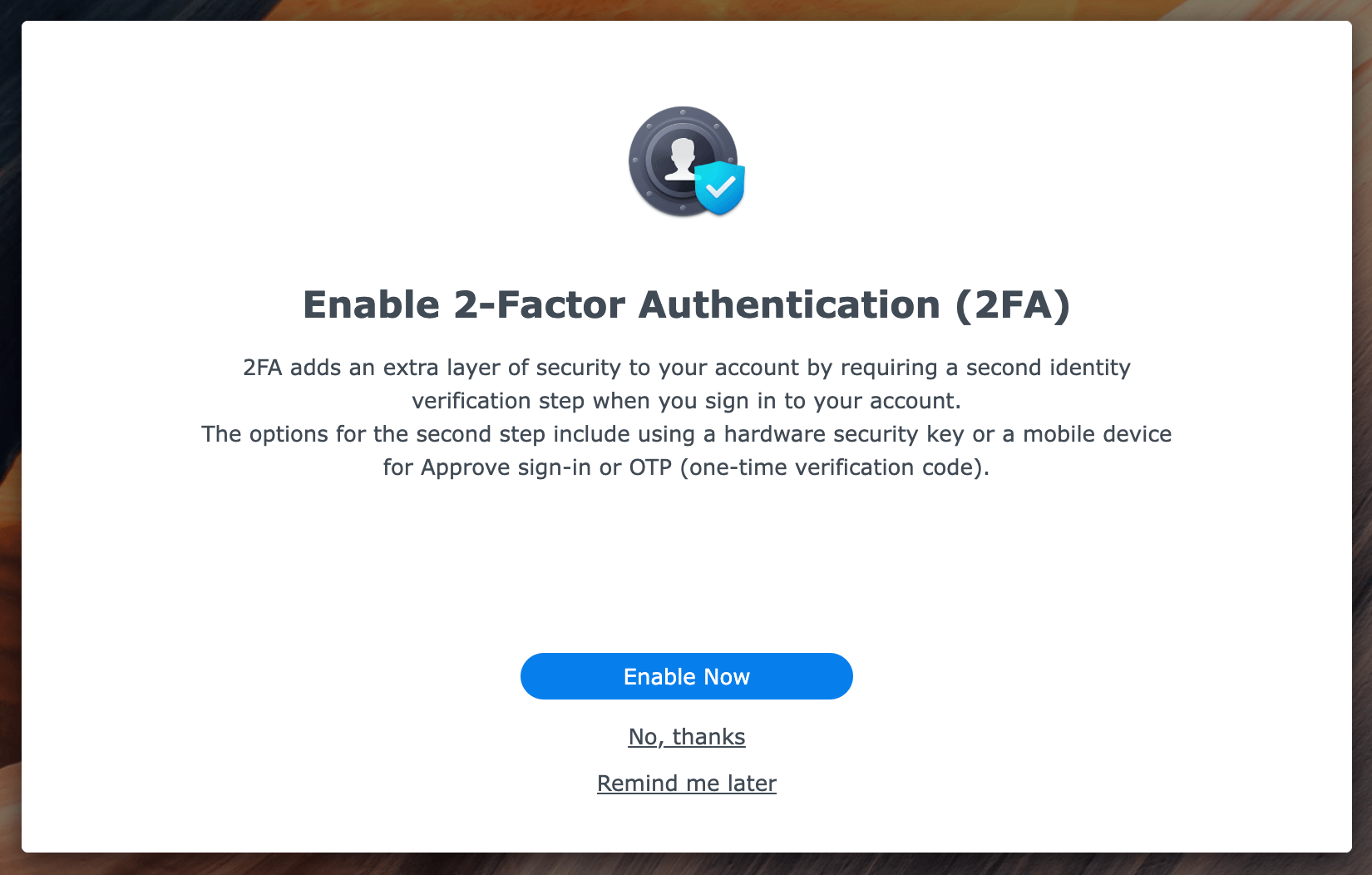1372x875 pixels.
Task: Click the word "security" in the first sentence
Action: [x=579, y=368]
